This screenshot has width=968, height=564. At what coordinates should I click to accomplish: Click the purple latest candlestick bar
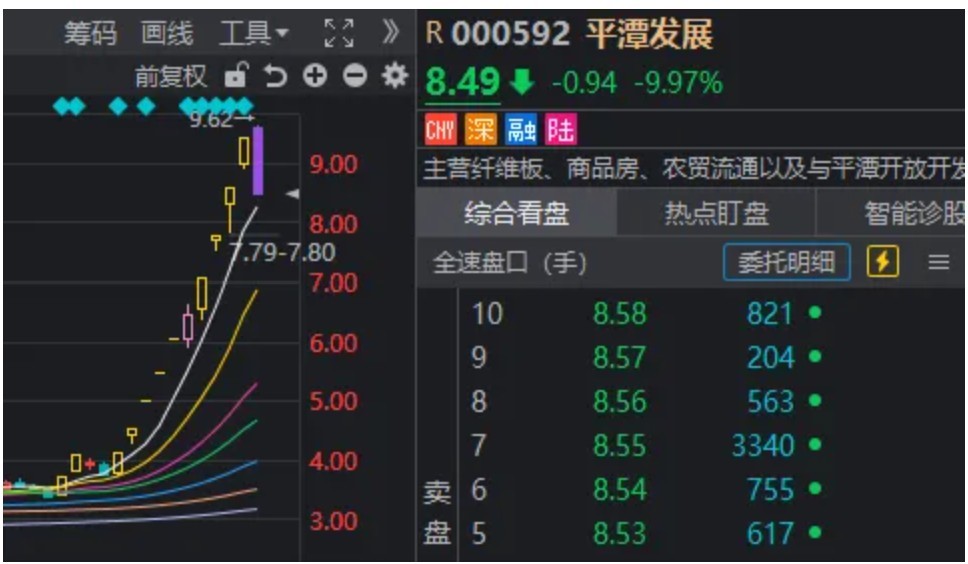pos(257,160)
